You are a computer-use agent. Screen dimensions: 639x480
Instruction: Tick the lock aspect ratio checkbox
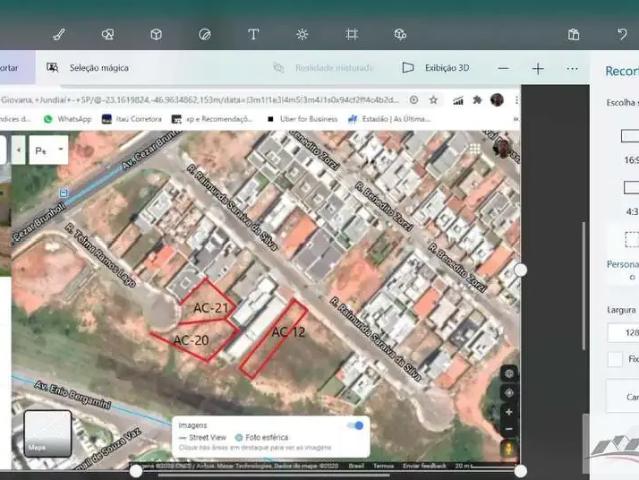pyautogui.click(x=615, y=359)
